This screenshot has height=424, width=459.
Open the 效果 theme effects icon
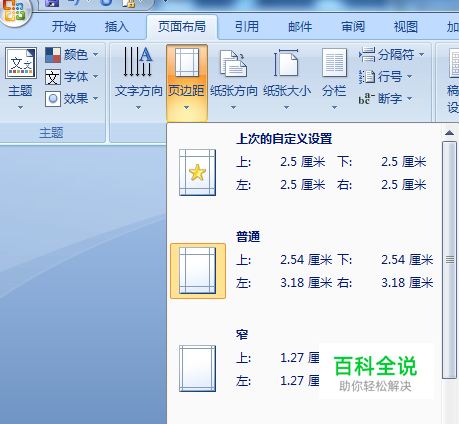tap(53, 99)
